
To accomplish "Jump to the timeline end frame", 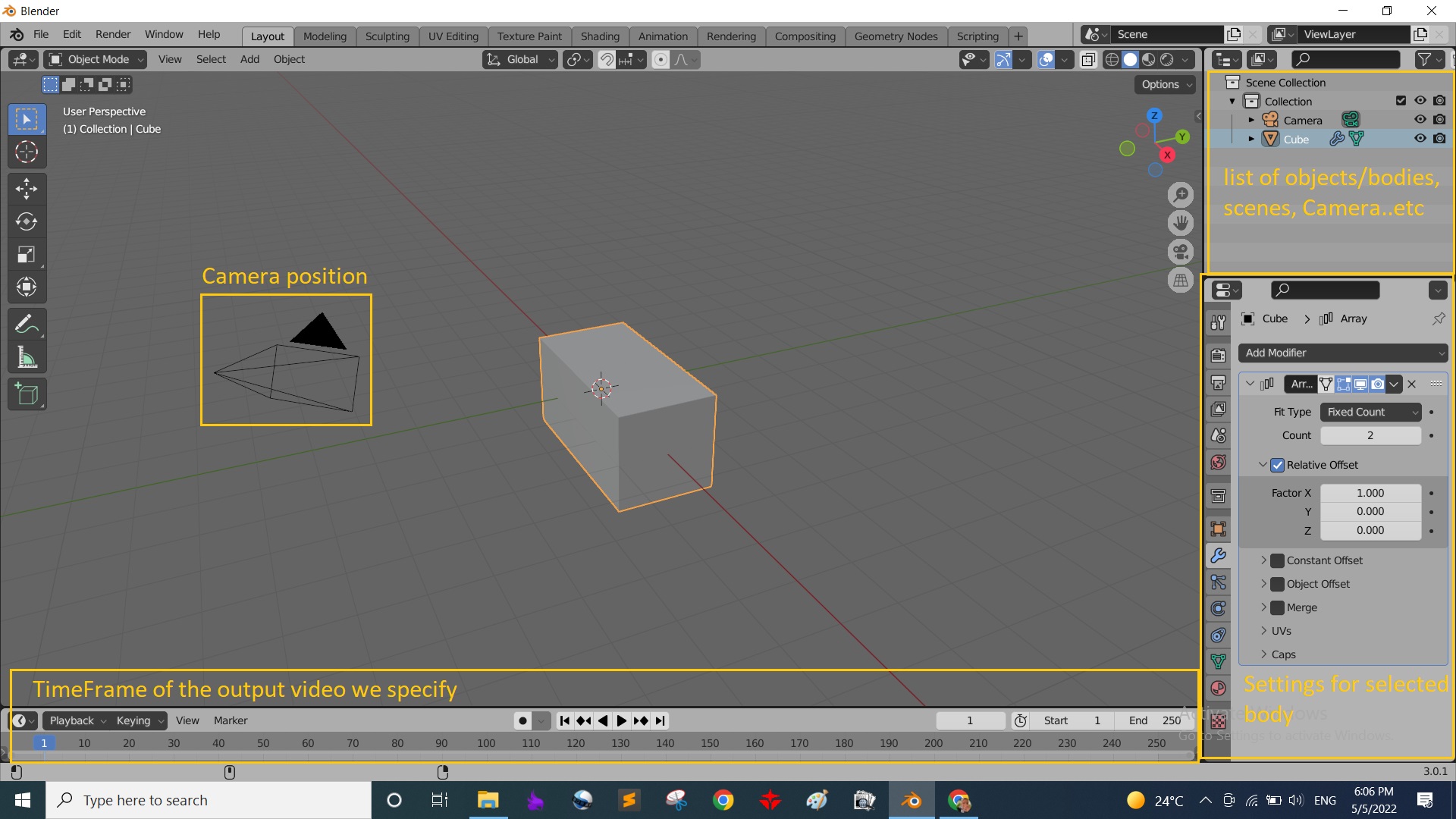I will (x=661, y=720).
